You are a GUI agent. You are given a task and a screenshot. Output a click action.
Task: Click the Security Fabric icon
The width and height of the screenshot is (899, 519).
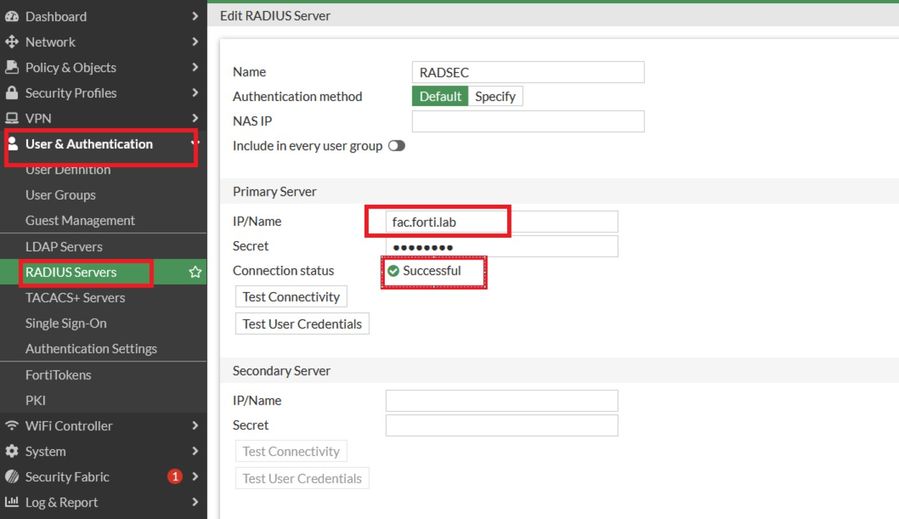pyautogui.click(x=11, y=477)
